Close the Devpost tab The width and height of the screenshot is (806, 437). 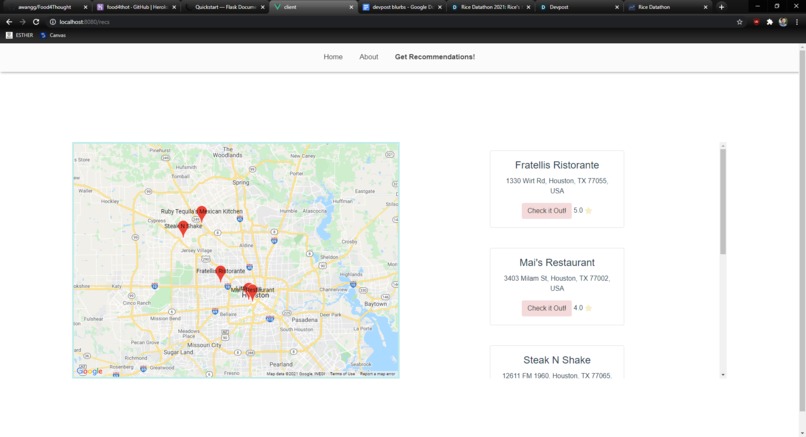617,7
